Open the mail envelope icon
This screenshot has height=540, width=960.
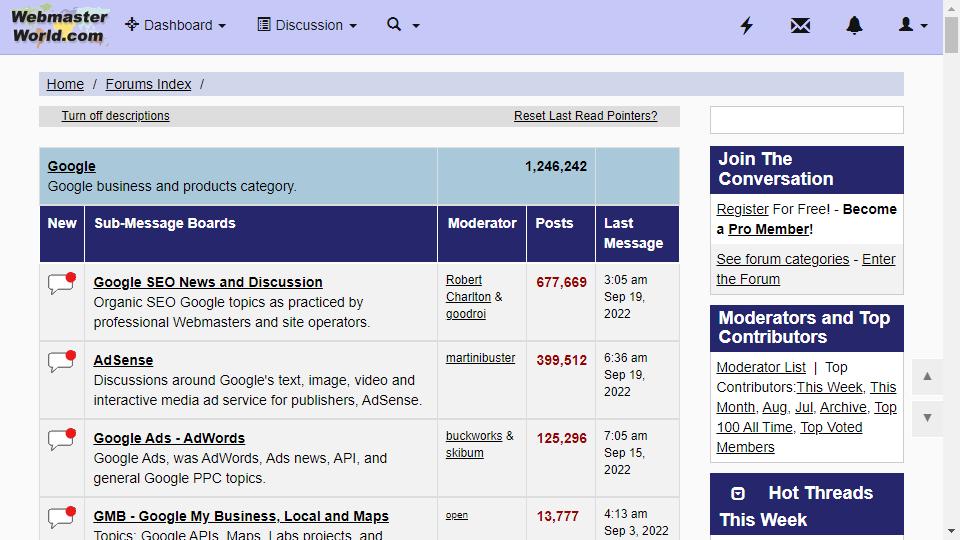pyautogui.click(x=800, y=25)
